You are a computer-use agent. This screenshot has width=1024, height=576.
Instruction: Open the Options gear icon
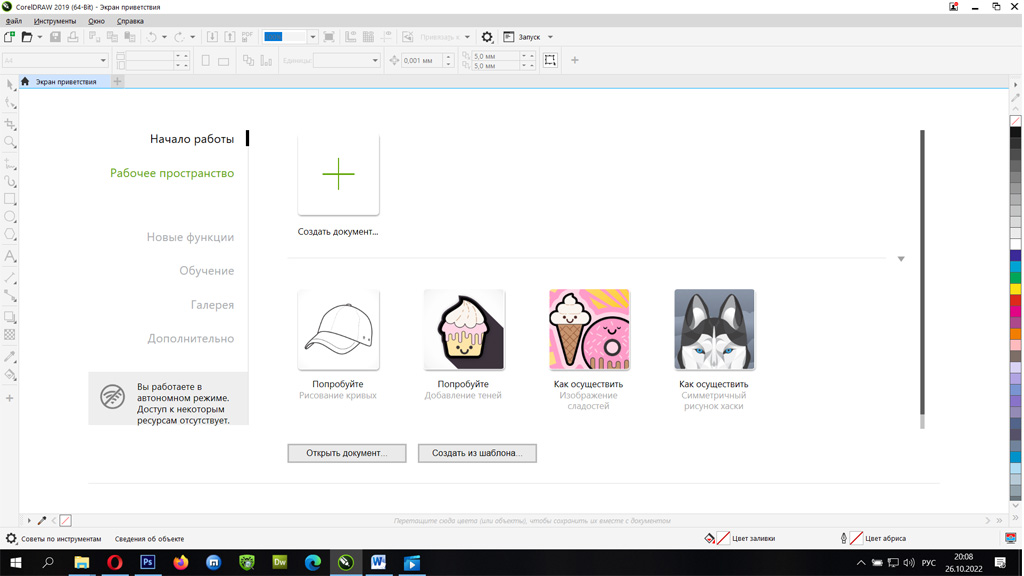(487, 37)
